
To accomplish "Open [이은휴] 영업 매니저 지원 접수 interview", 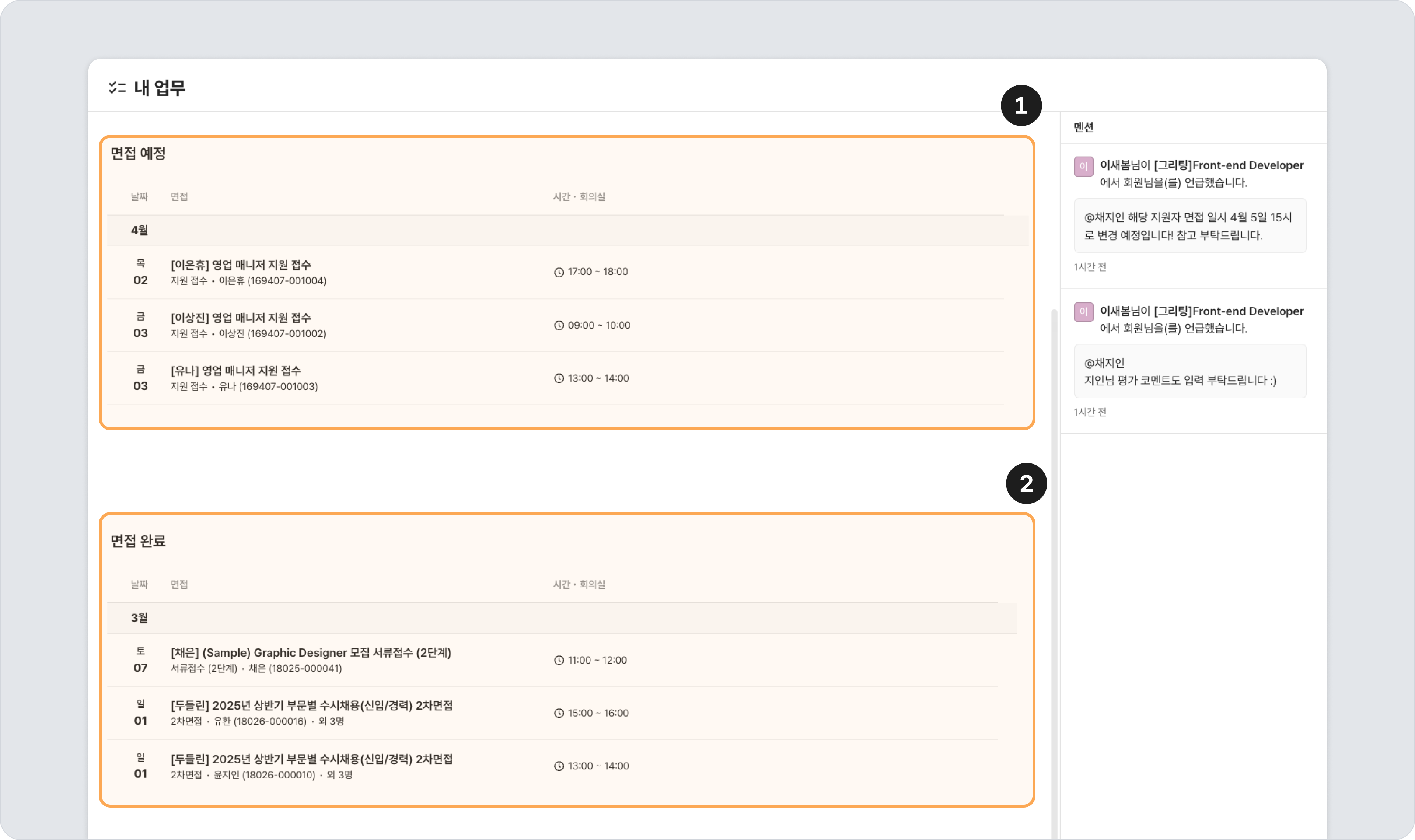I will click(x=241, y=265).
